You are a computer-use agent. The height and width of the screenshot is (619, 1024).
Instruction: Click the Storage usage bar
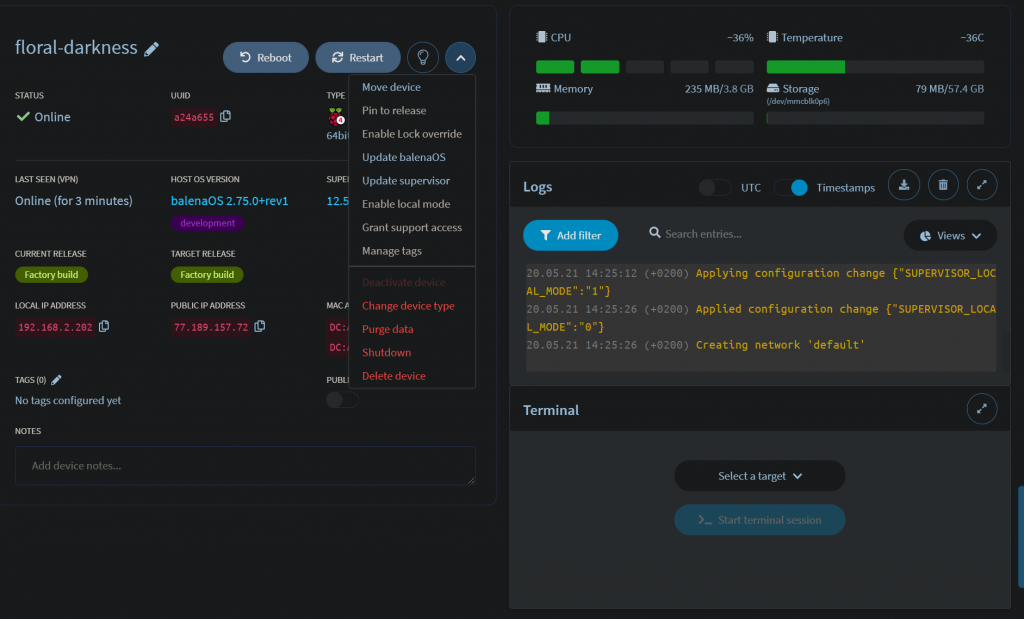click(875, 118)
